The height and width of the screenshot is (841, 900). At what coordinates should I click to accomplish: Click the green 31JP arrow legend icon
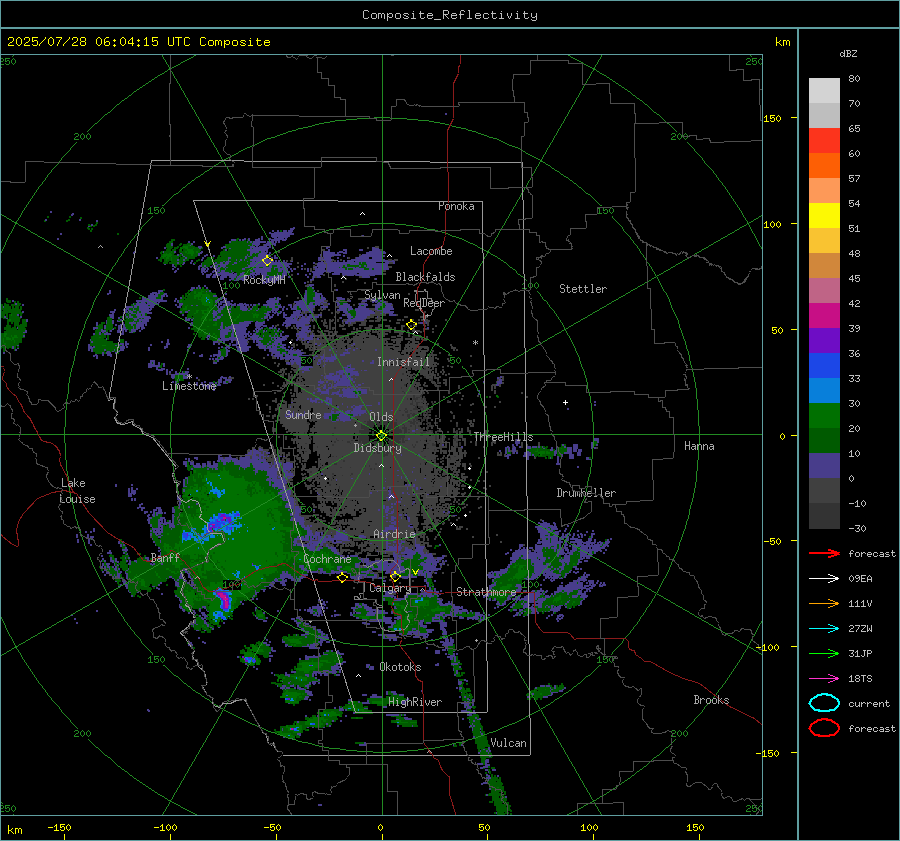click(x=824, y=653)
